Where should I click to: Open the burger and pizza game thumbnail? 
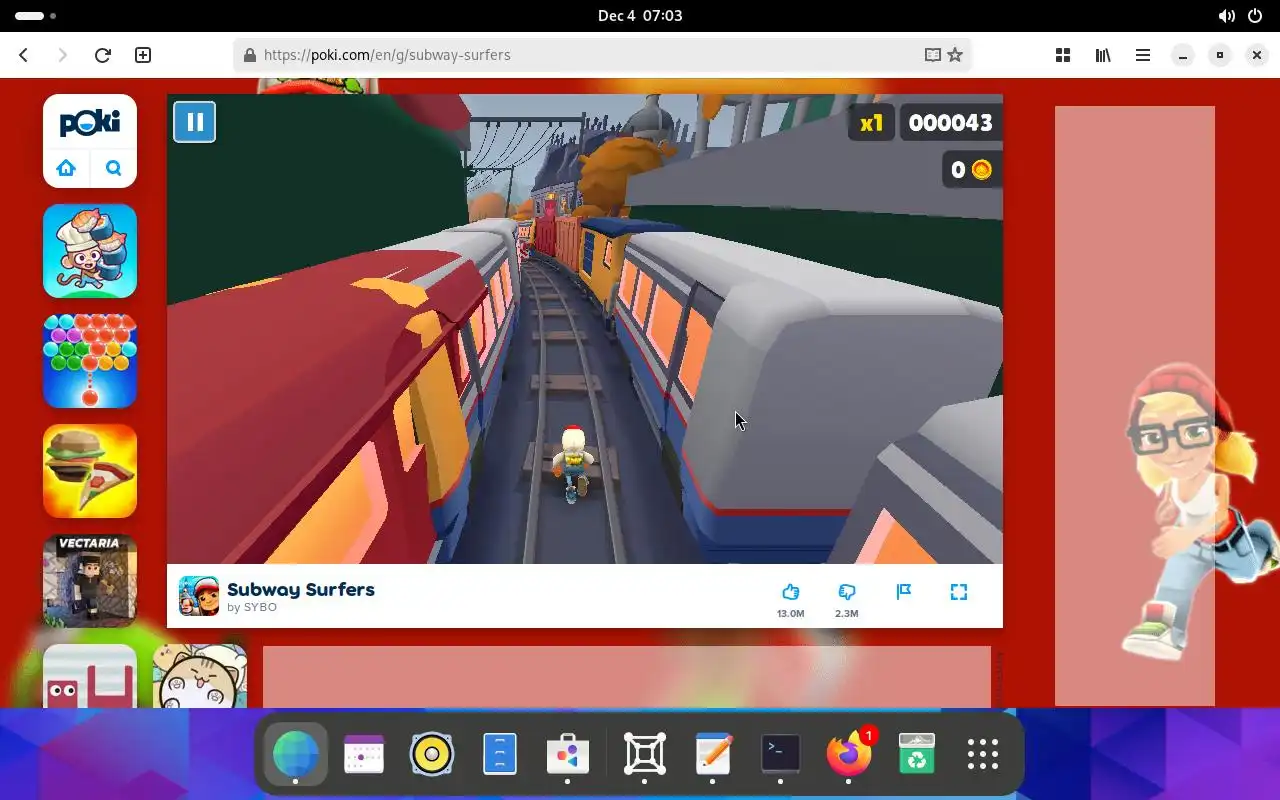pyautogui.click(x=90, y=471)
